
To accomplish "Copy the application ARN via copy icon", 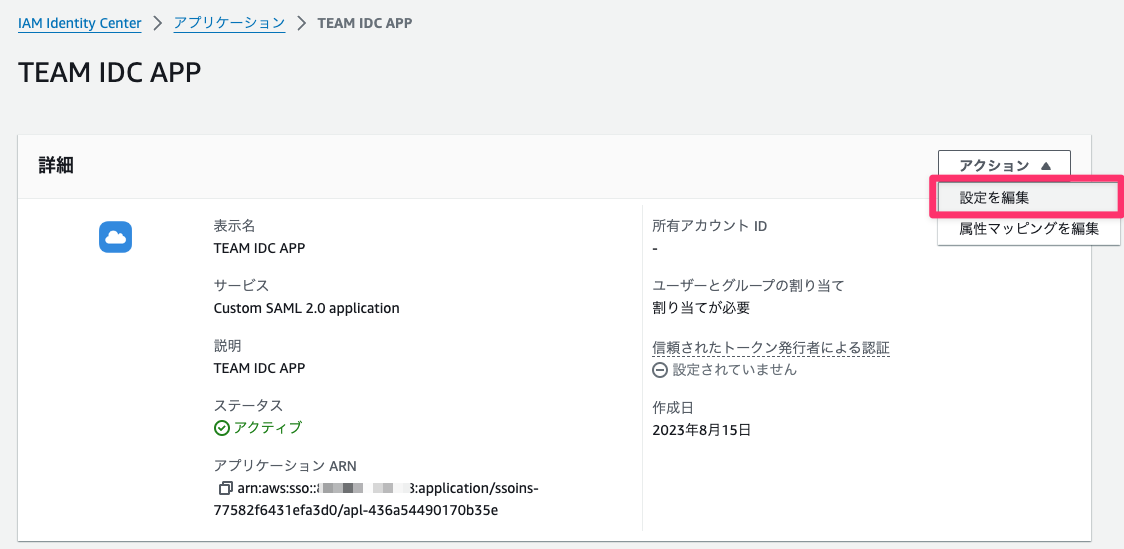I will [x=225, y=488].
